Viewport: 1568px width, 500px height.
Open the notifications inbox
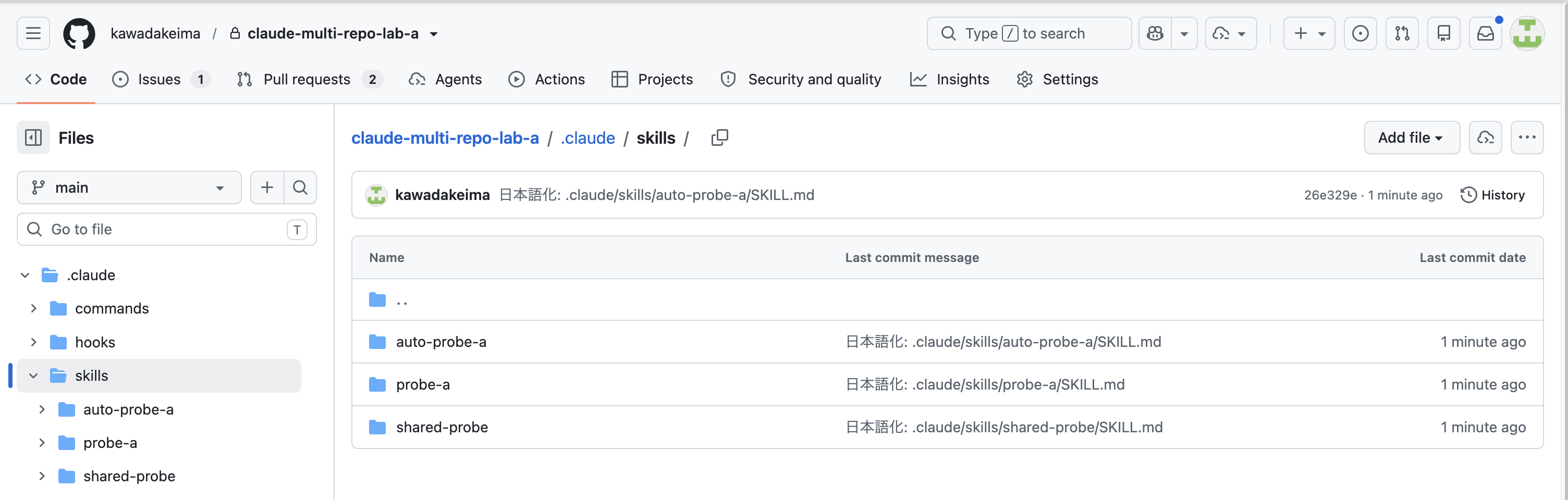tap(1485, 33)
